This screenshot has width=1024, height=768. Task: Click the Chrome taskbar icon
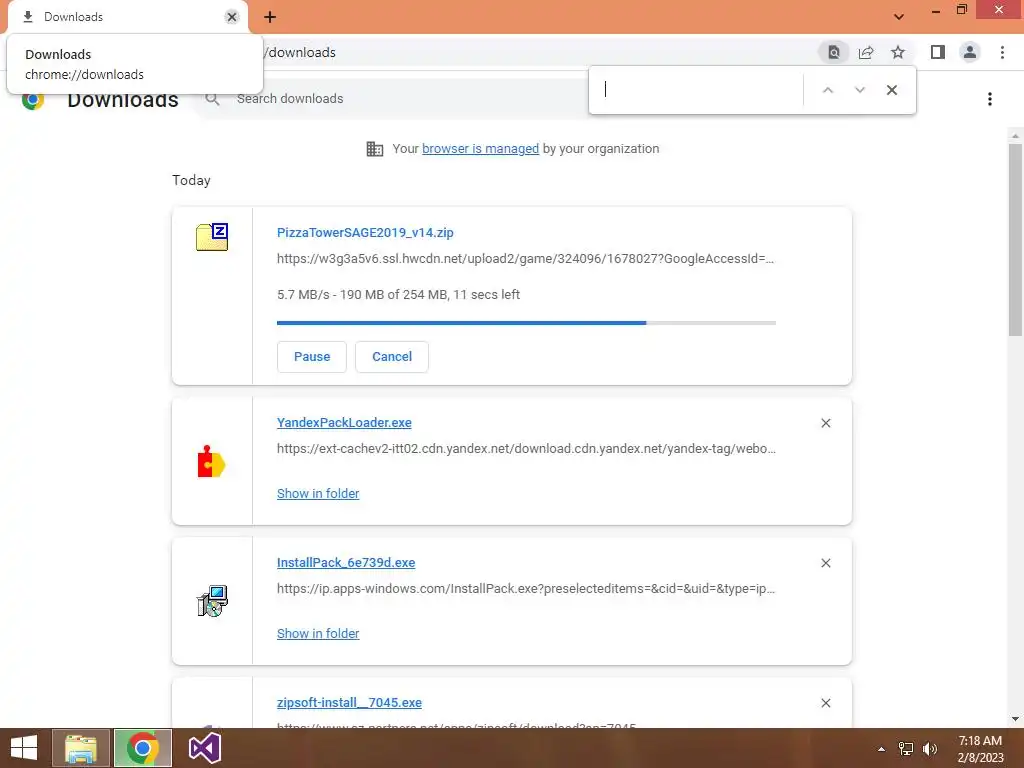click(142, 748)
